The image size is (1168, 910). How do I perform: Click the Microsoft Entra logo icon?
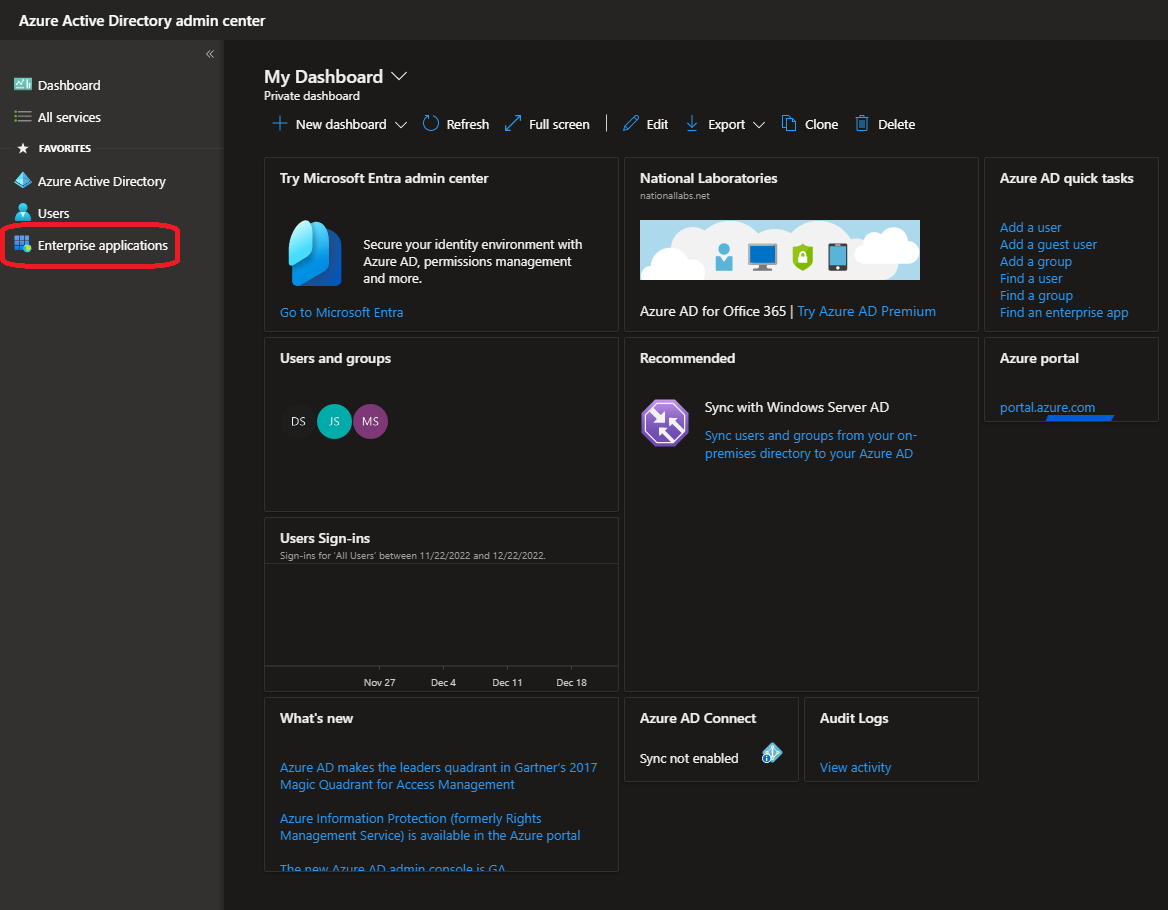315,254
